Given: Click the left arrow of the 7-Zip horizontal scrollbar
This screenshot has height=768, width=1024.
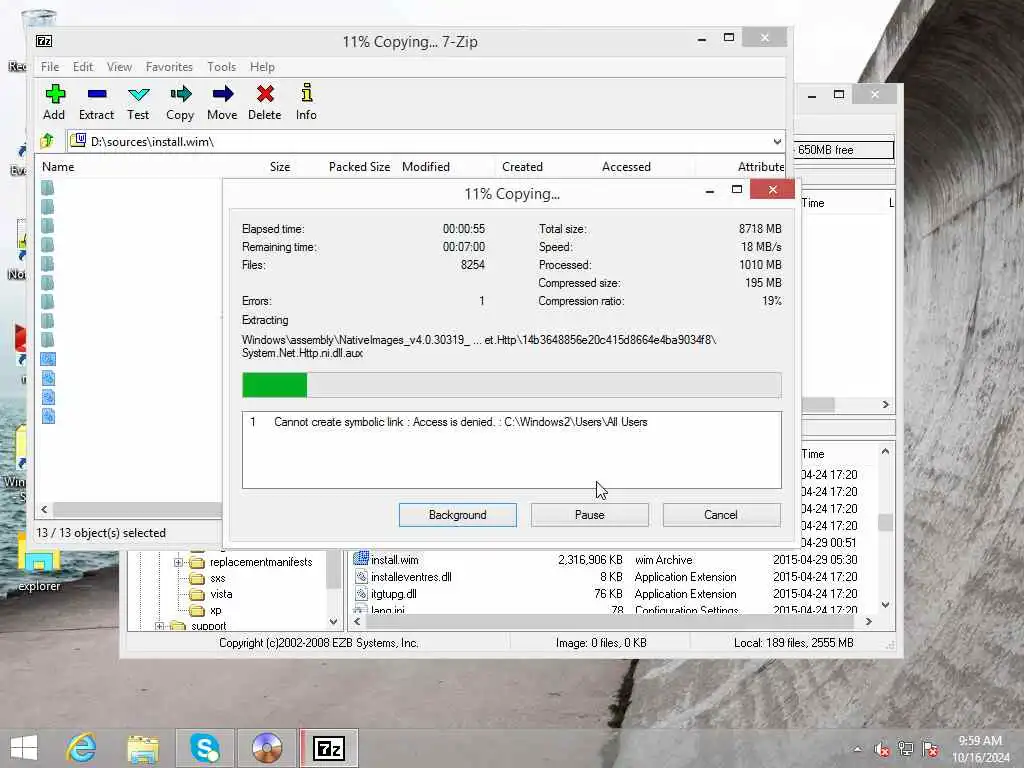Looking at the screenshot, I should pos(44,509).
